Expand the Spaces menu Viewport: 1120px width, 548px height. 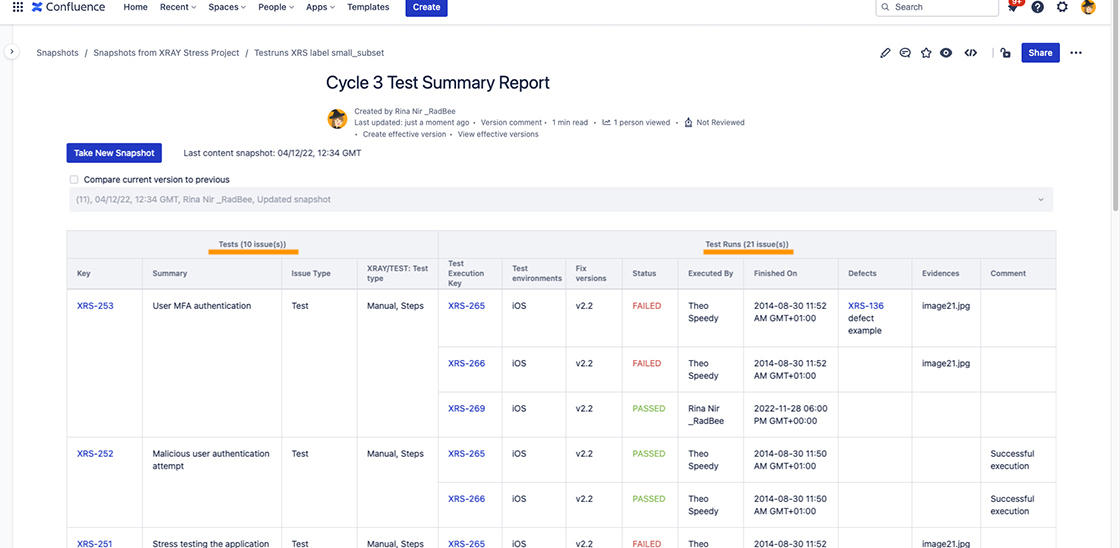click(x=228, y=7)
